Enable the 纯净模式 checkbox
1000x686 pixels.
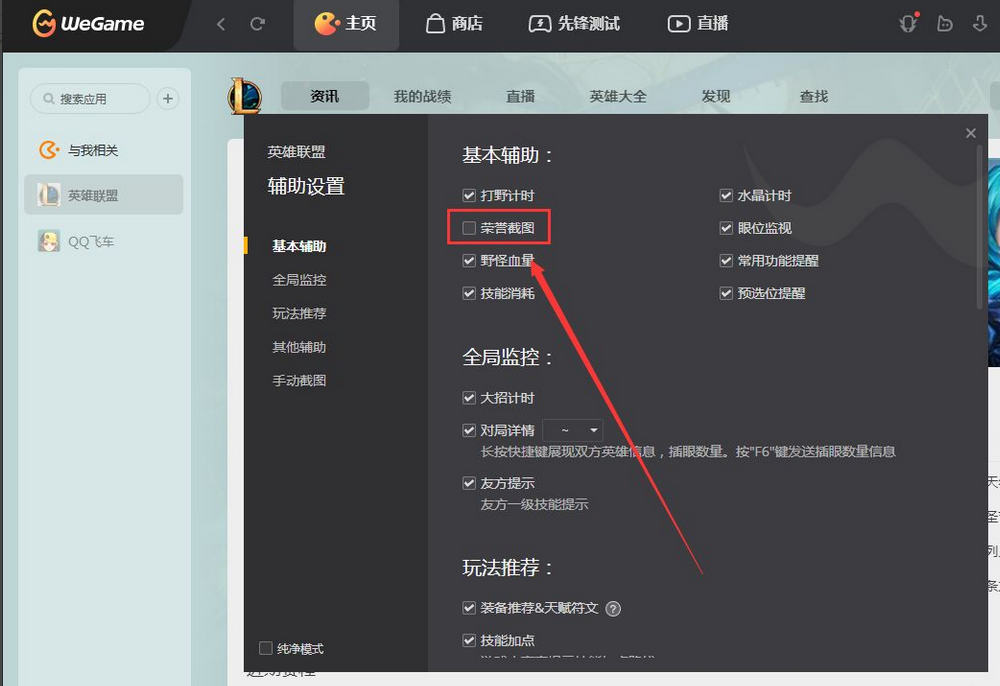[266, 648]
